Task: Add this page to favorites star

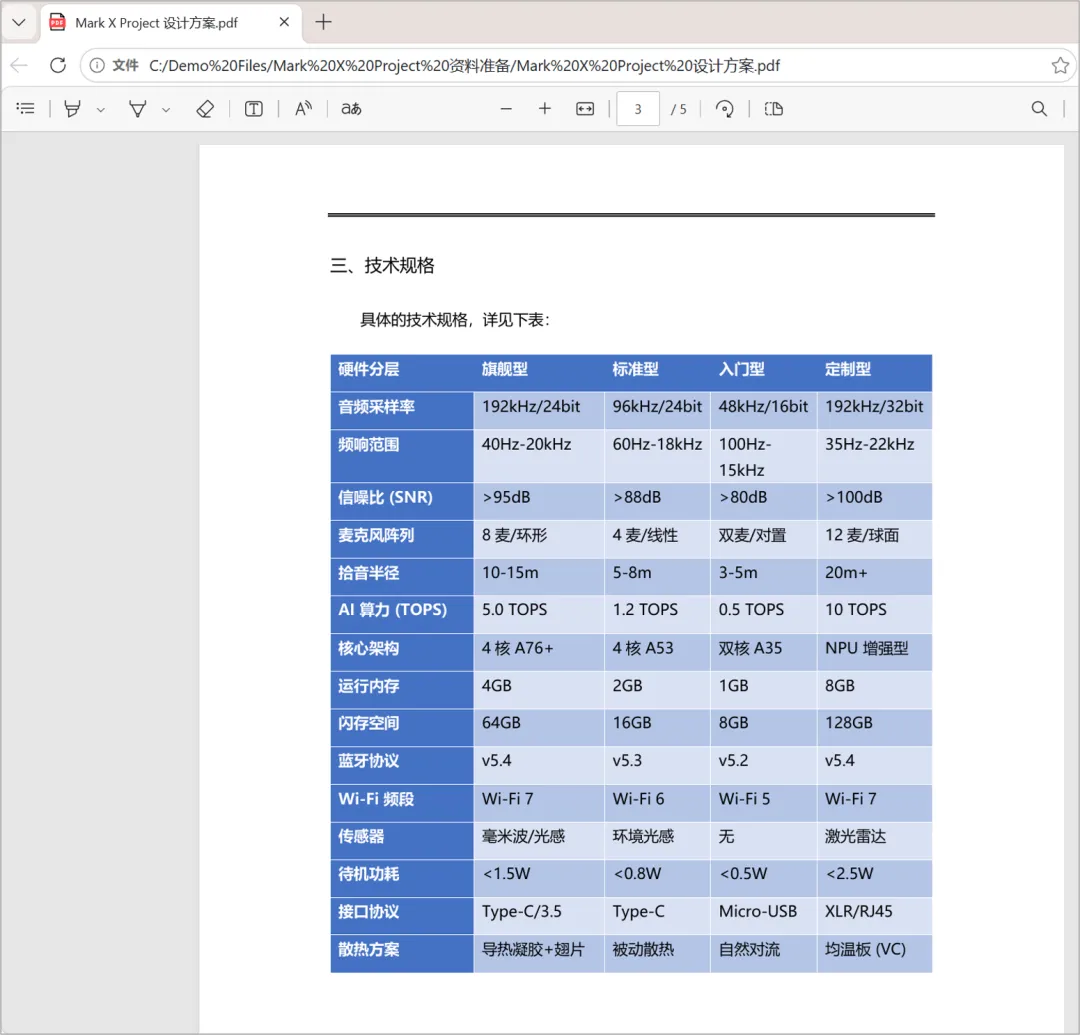Action: tap(1060, 65)
